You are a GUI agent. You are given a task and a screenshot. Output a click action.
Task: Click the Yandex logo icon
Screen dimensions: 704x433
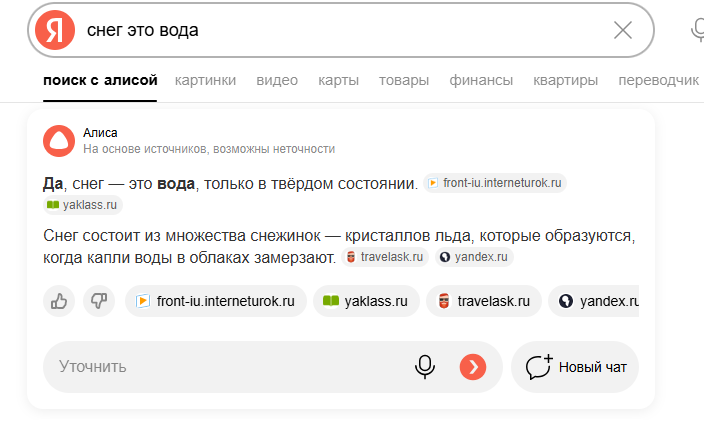(x=55, y=30)
